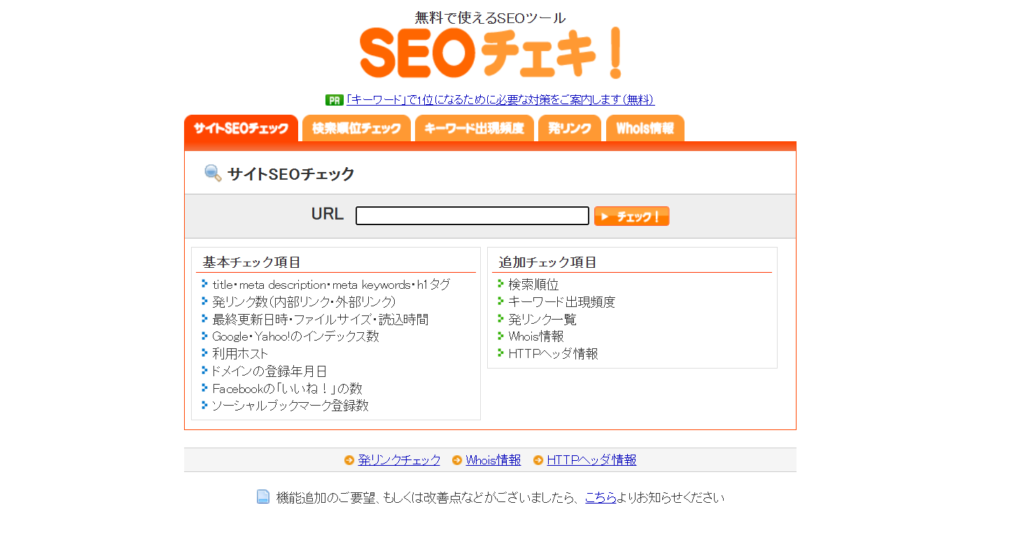1024x535 pixels.
Task: Click the magnifier icon beside サイトSEOチェック heading
Action: pos(212,173)
